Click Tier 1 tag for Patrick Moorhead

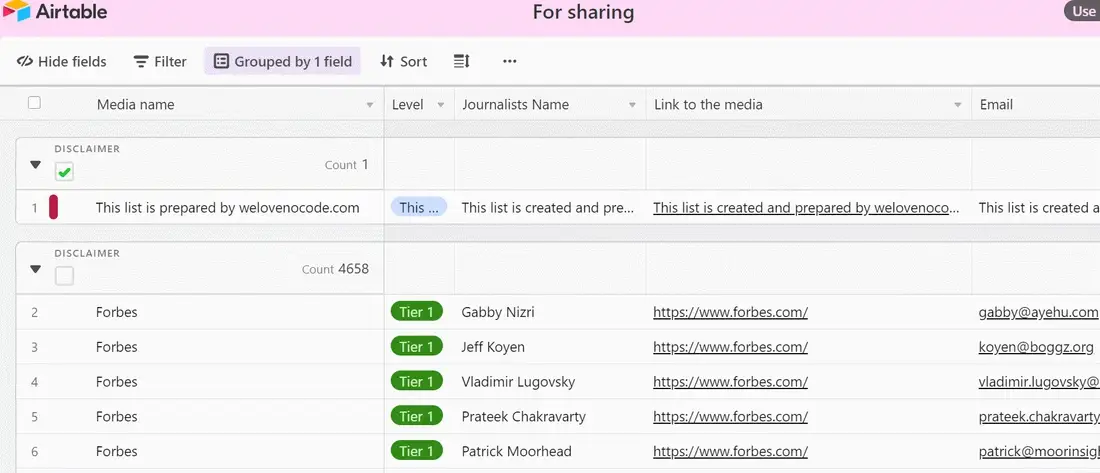click(x=417, y=451)
